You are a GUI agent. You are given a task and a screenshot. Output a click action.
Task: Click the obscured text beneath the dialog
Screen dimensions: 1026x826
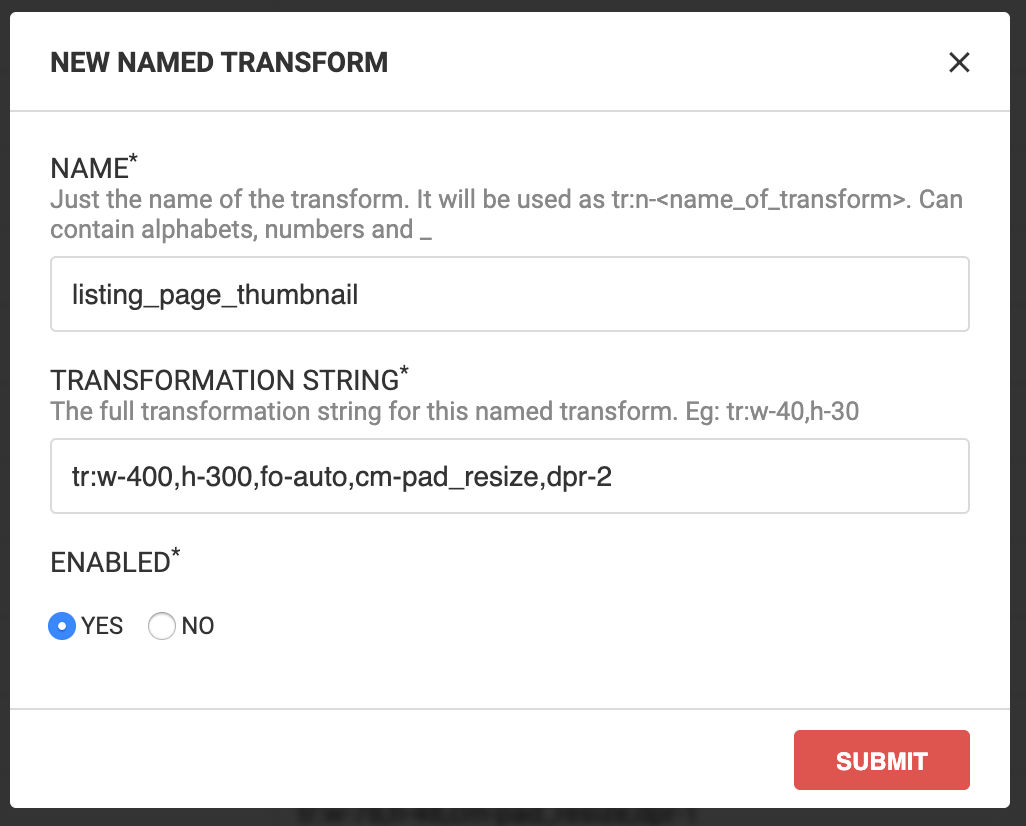tap(500, 816)
